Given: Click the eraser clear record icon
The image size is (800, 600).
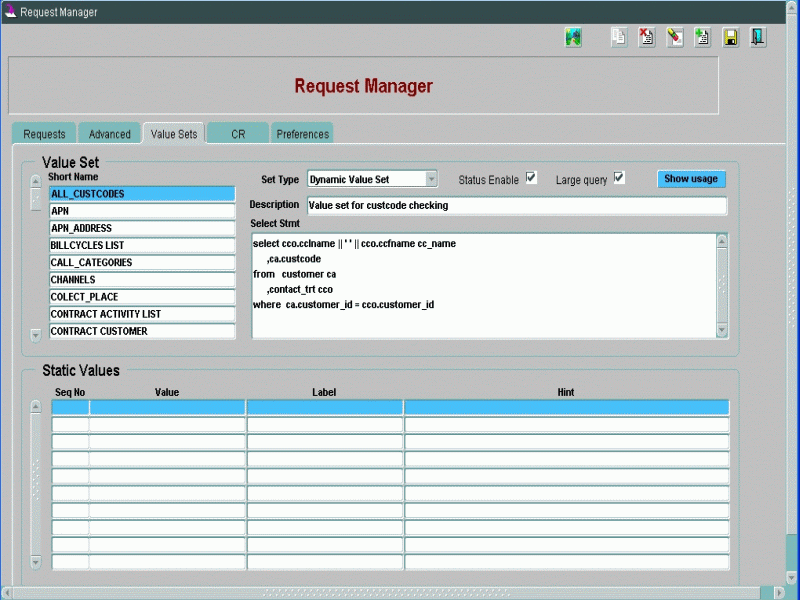Looking at the screenshot, I should point(675,38).
